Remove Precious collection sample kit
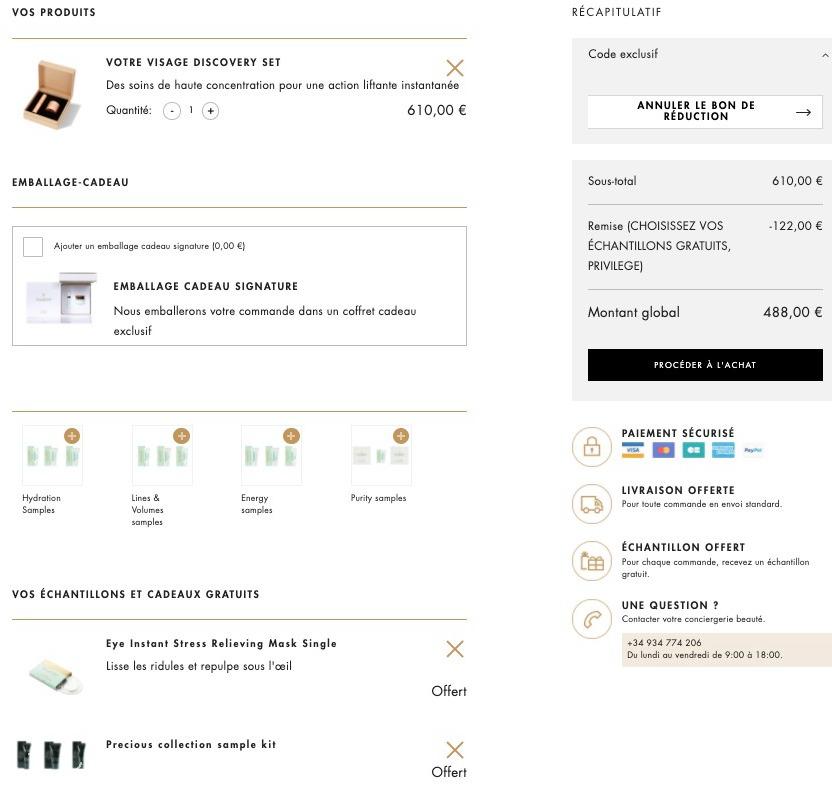The image size is (832, 793). click(x=455, y=749)
